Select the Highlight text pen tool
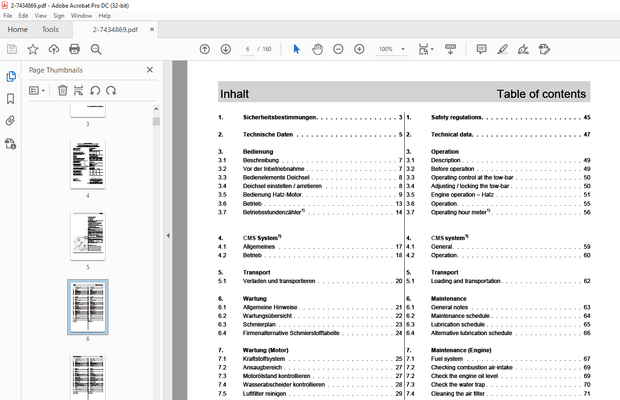Viewport: 620px width, 400px height. click(x=502, y=49)
